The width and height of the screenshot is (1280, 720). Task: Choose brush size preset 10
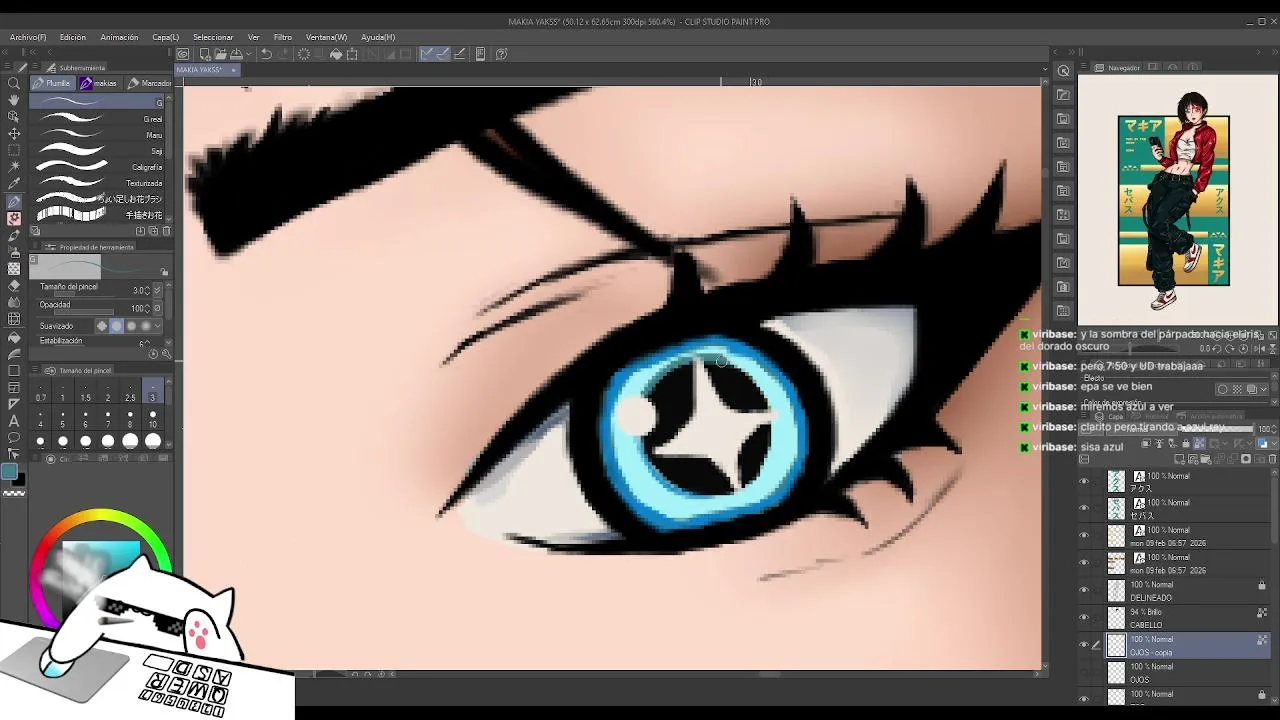tap(153, 418)
